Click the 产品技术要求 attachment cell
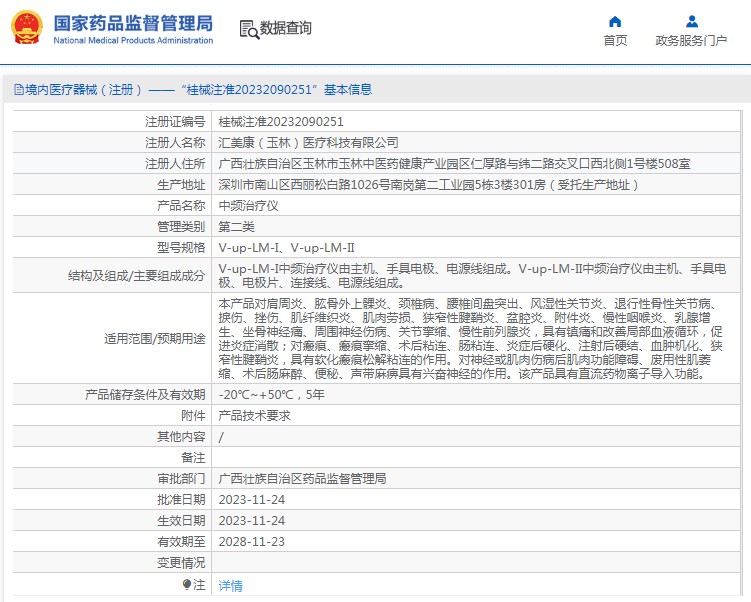Screen dimensions: 751x602 (x=255, y=415)
